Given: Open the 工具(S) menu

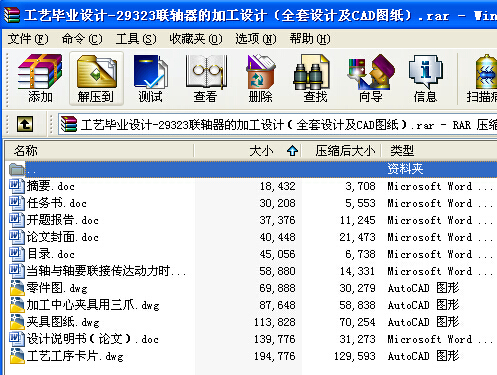Looking at the screenshot, I should (x=136, y=39).
